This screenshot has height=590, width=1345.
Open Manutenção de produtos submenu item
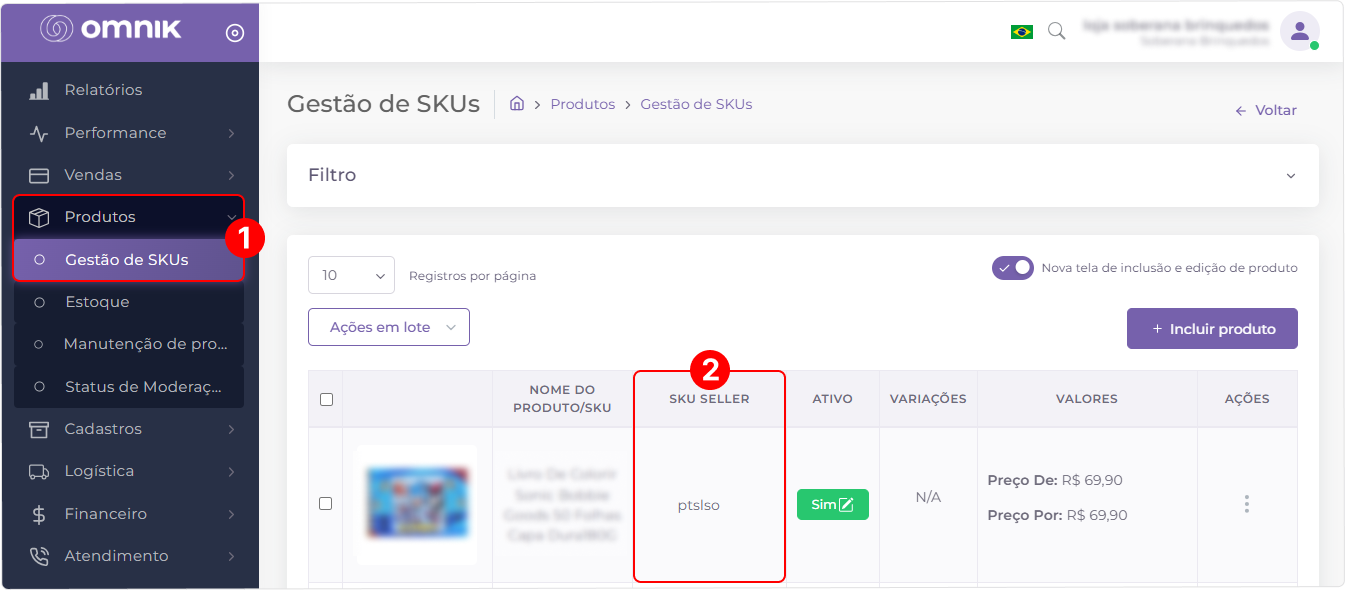click(130, 344)
